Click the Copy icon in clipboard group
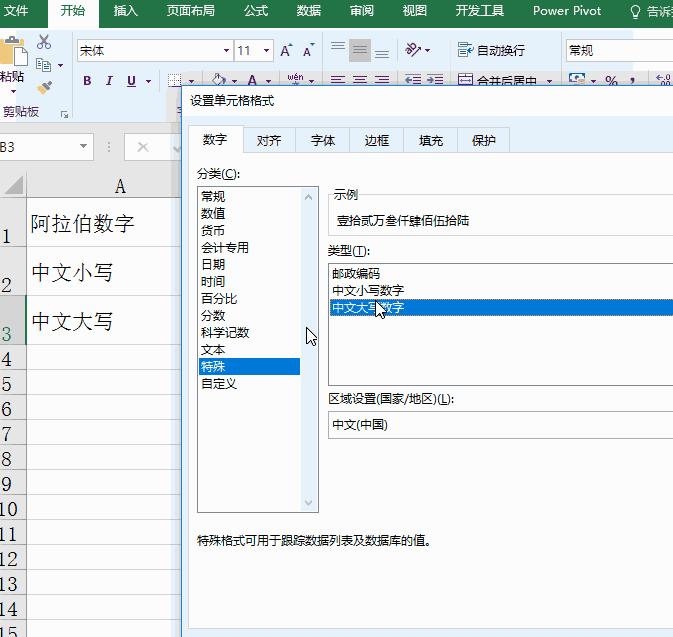Image resolution: width=673 pixels, height=637 pixels. [x=43, y=65]
